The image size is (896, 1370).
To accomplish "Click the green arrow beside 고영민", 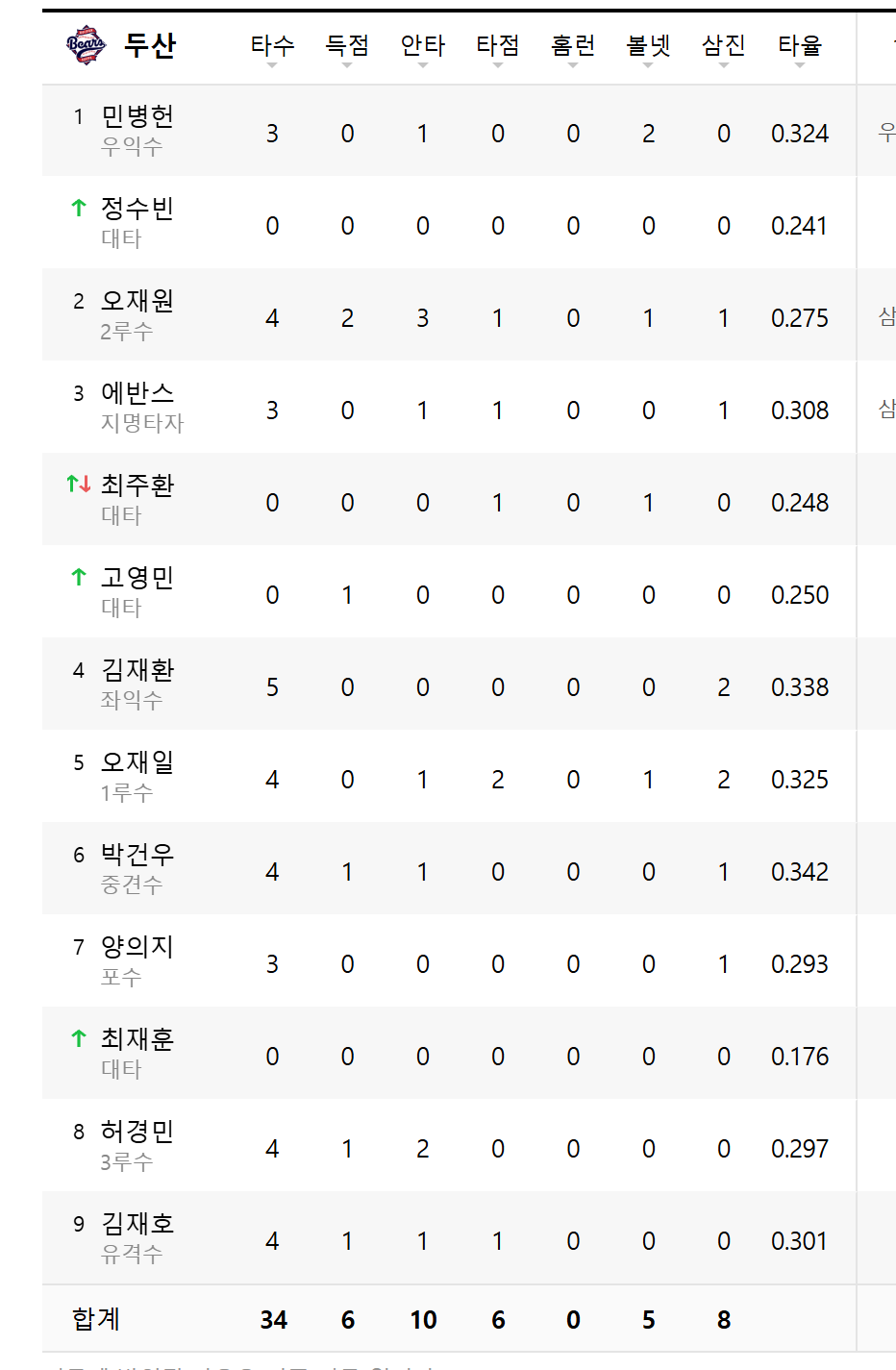I will (79, 577).
